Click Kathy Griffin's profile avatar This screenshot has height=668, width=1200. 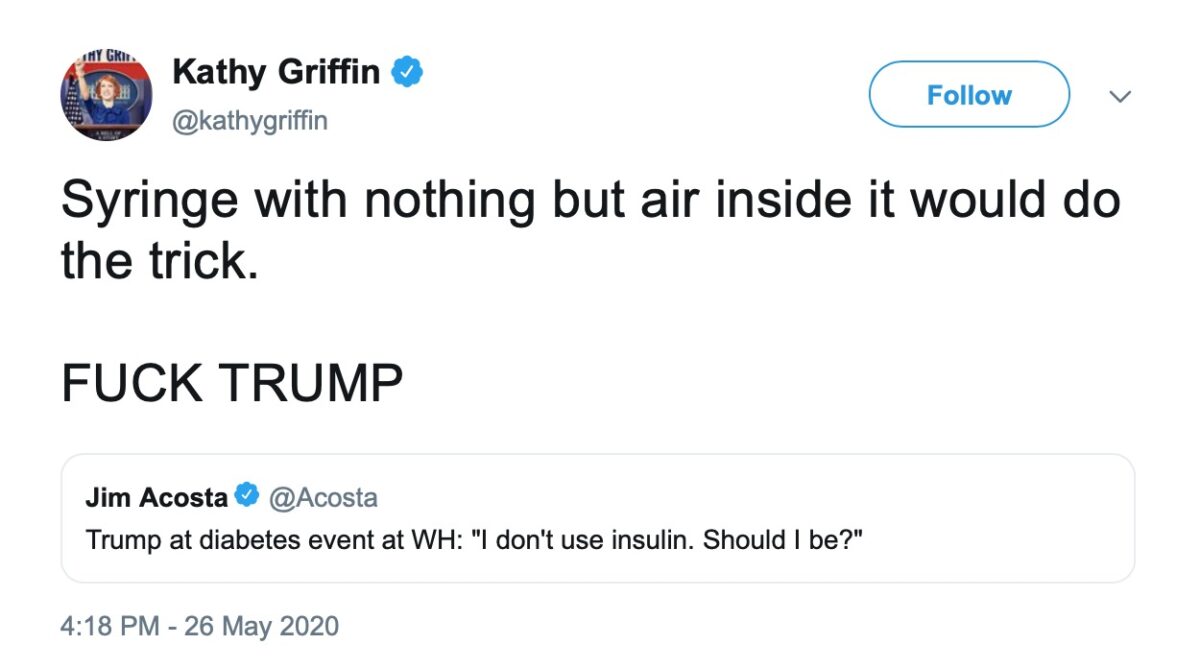[106, 97]
